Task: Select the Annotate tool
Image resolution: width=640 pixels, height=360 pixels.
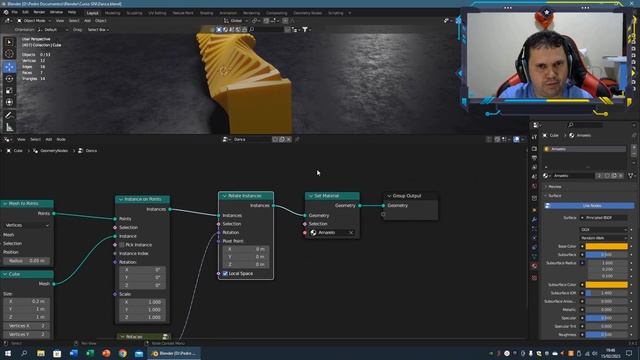Action: click(9, 116)
